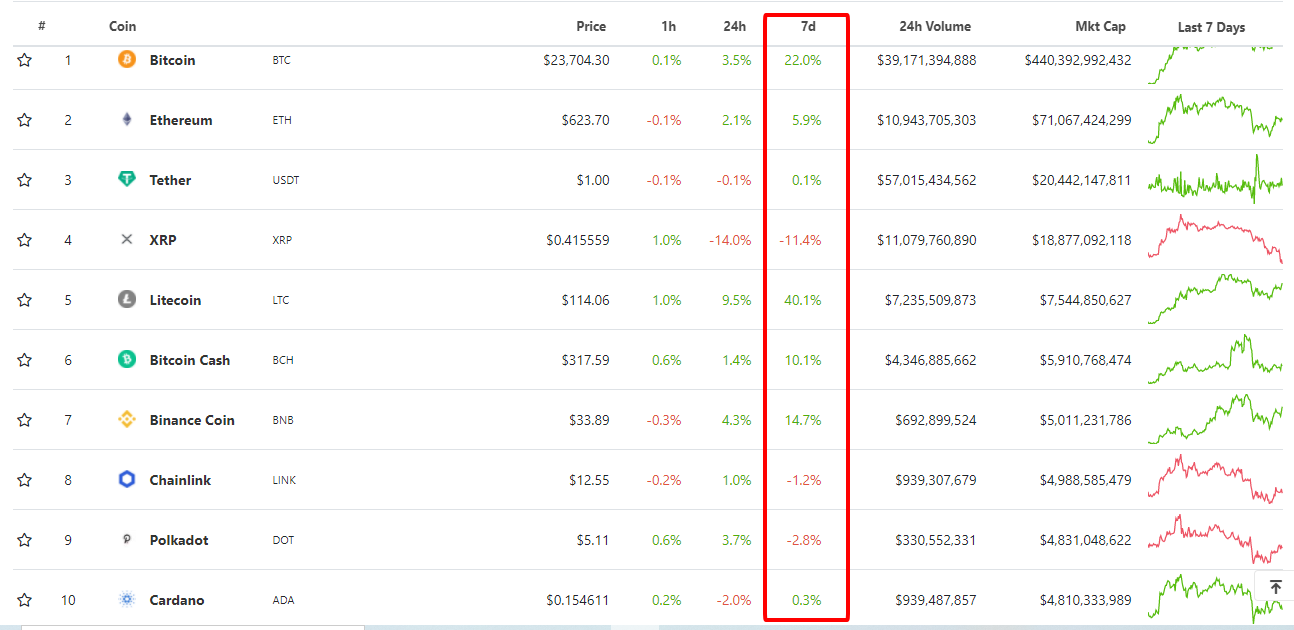The width and height of the screenshot is (1294, 630).
Task: Star Polkadot as a favorite
Action: pyautogui.click(x=25, y=540)
